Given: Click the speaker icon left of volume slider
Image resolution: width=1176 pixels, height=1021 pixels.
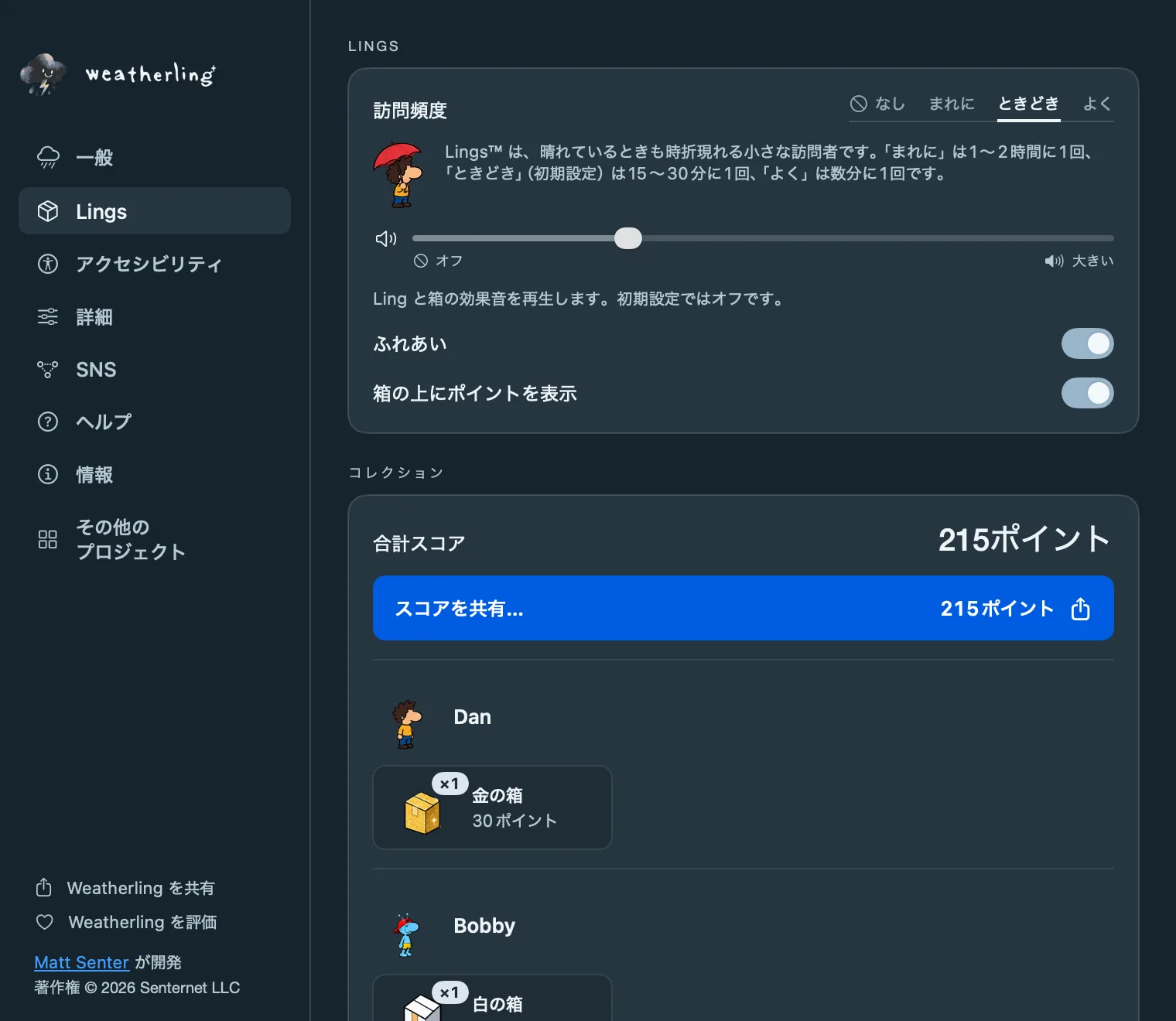Looking at the screenshot, I should 385,238.
